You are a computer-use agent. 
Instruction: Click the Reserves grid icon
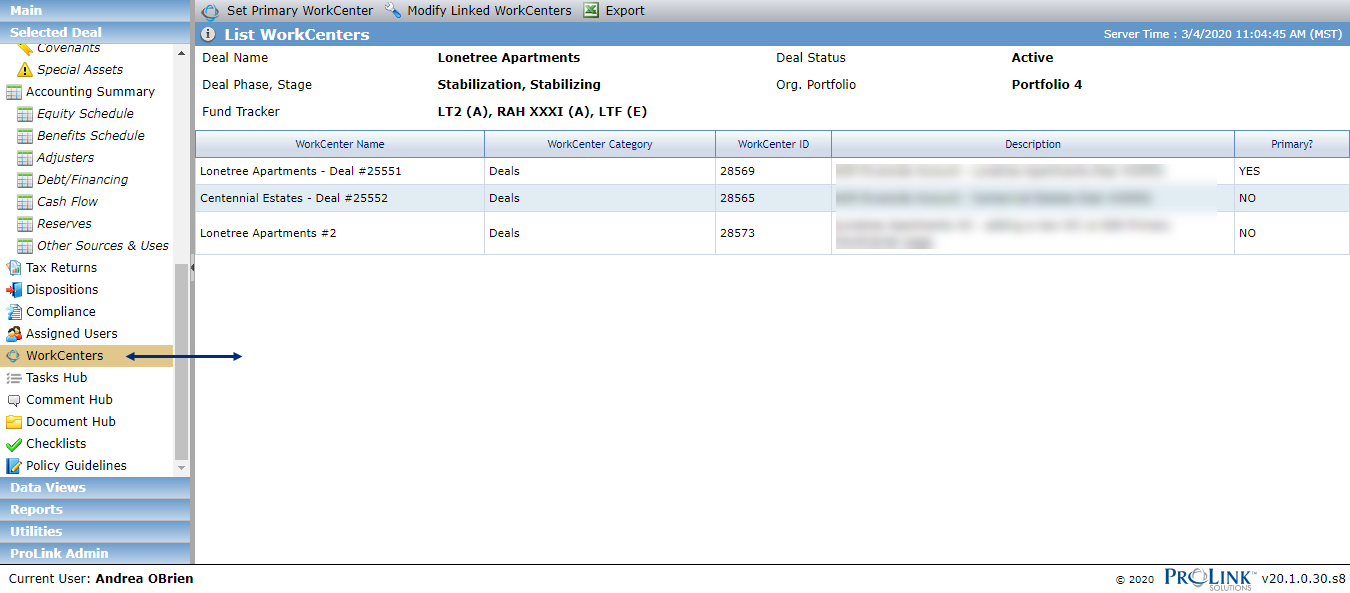pos(25,224)
